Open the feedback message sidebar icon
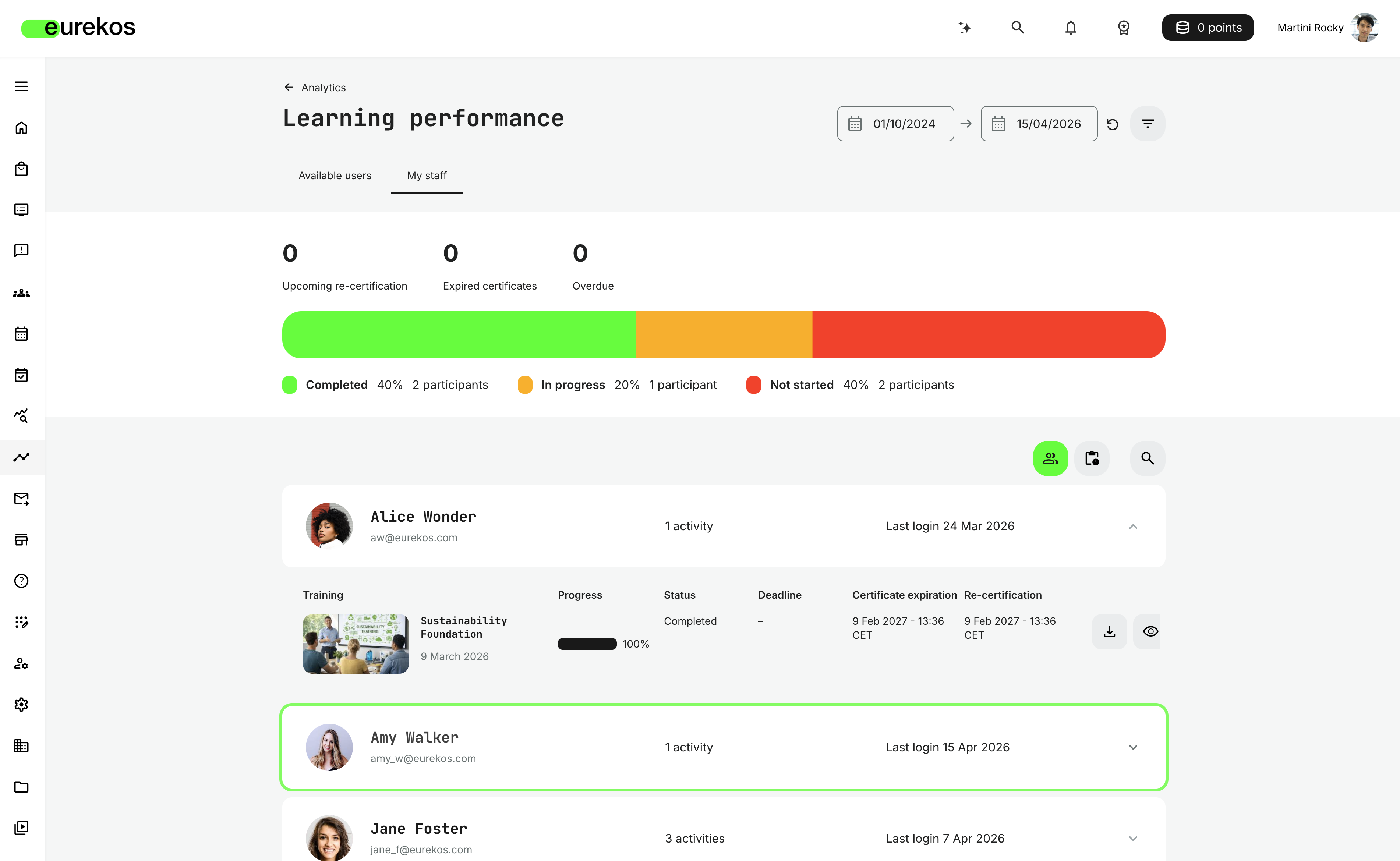 point(21,251)
